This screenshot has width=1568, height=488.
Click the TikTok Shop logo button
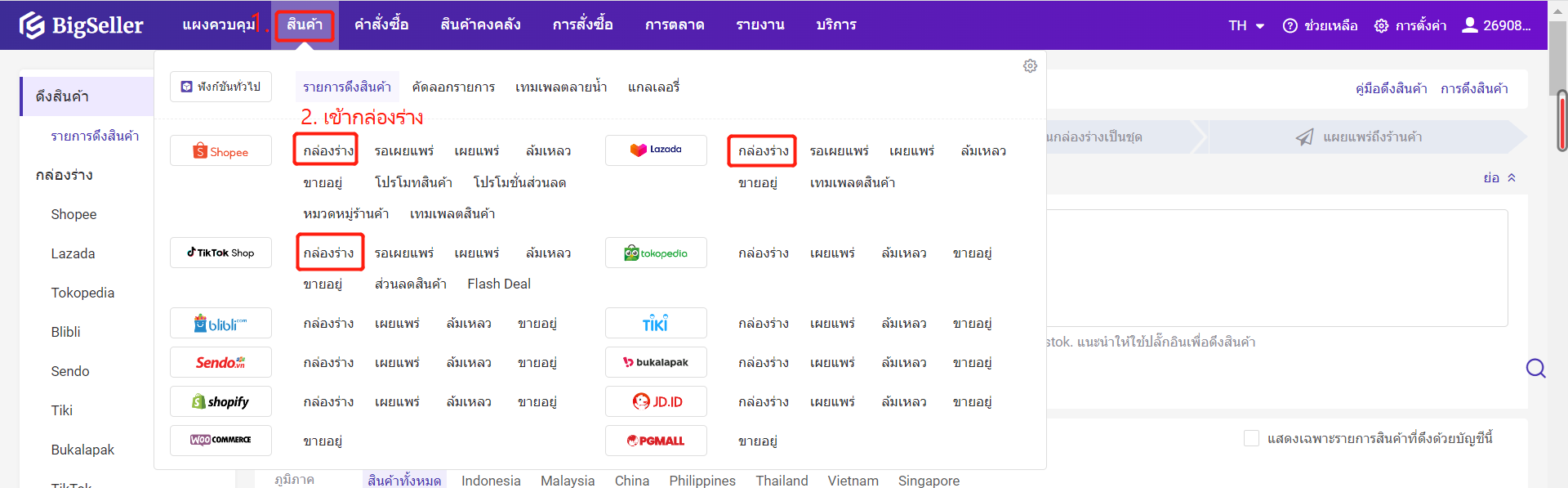(220, 253)
